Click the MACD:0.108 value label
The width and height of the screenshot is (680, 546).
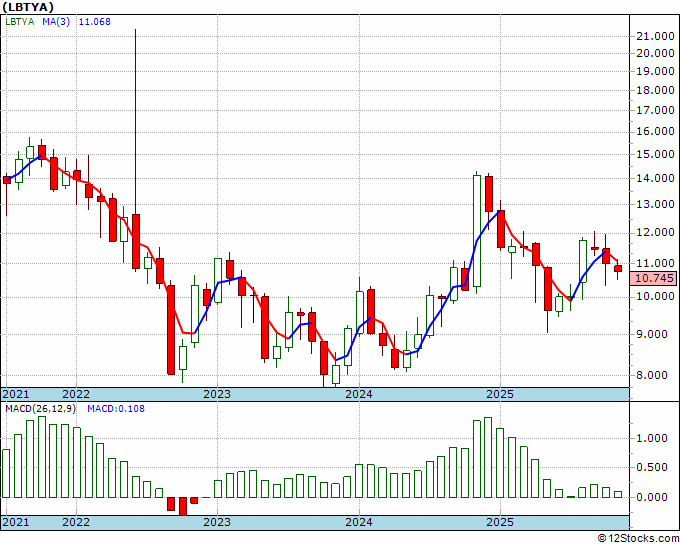(x=116, y=409)
